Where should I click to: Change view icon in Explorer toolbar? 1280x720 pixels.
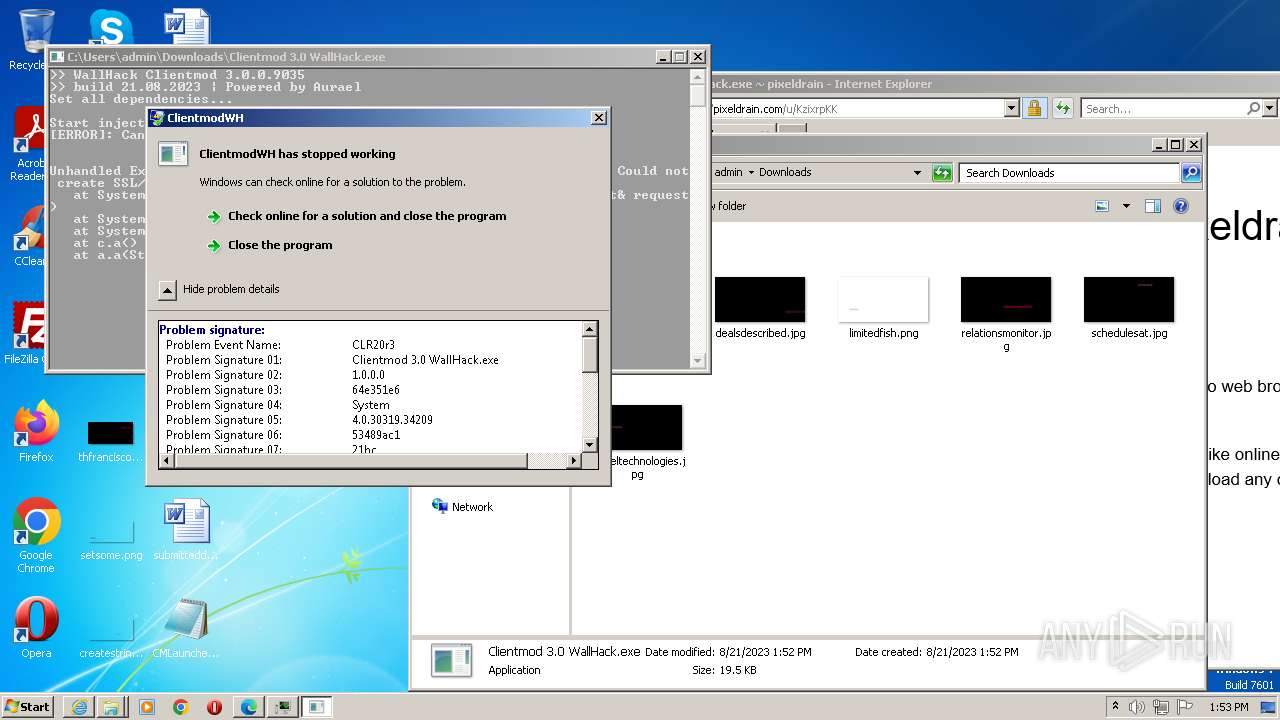pyautogui.click(x=1102, y=206)
